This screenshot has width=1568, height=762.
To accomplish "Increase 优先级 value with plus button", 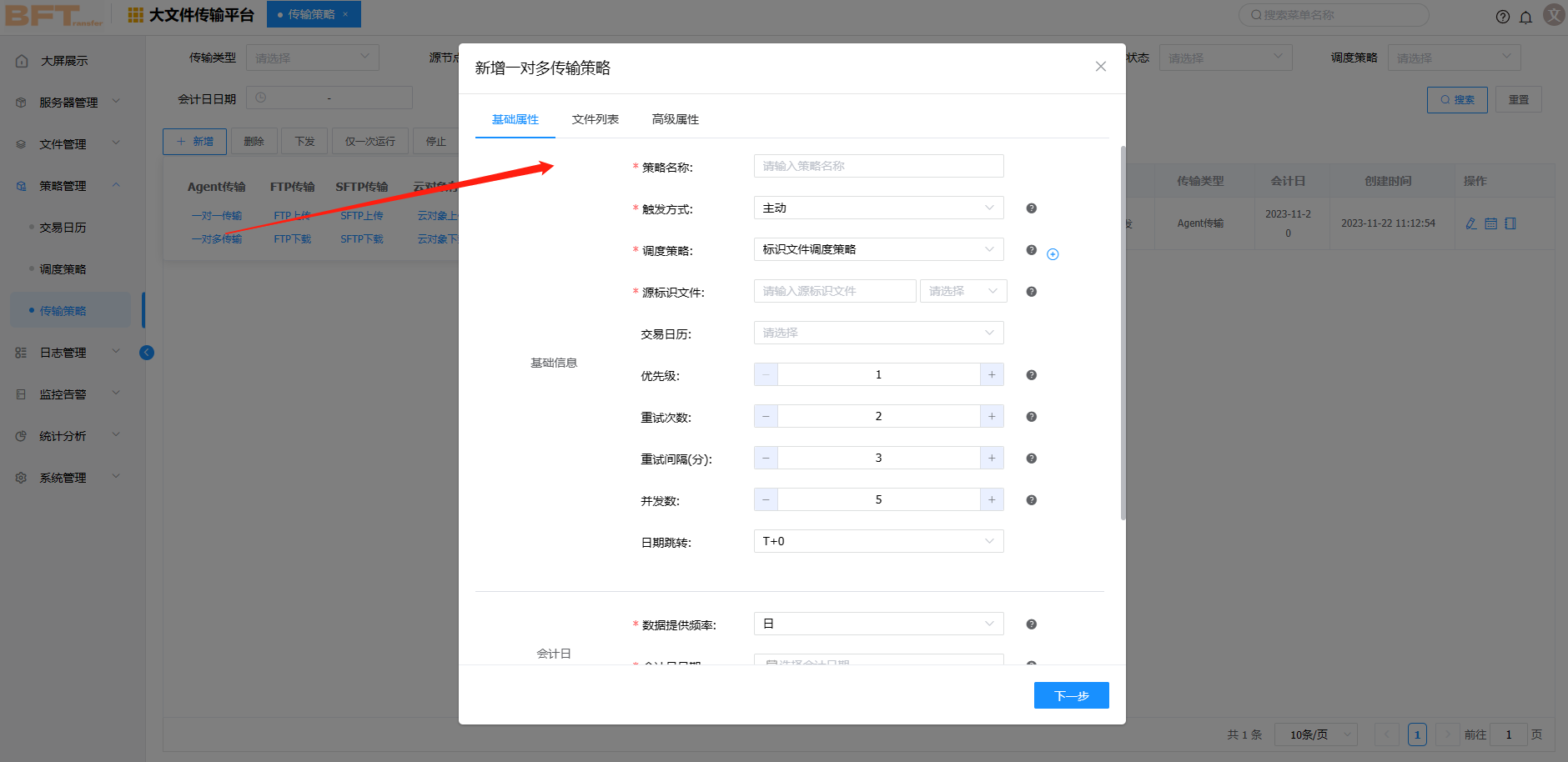I will click(992, 375).
